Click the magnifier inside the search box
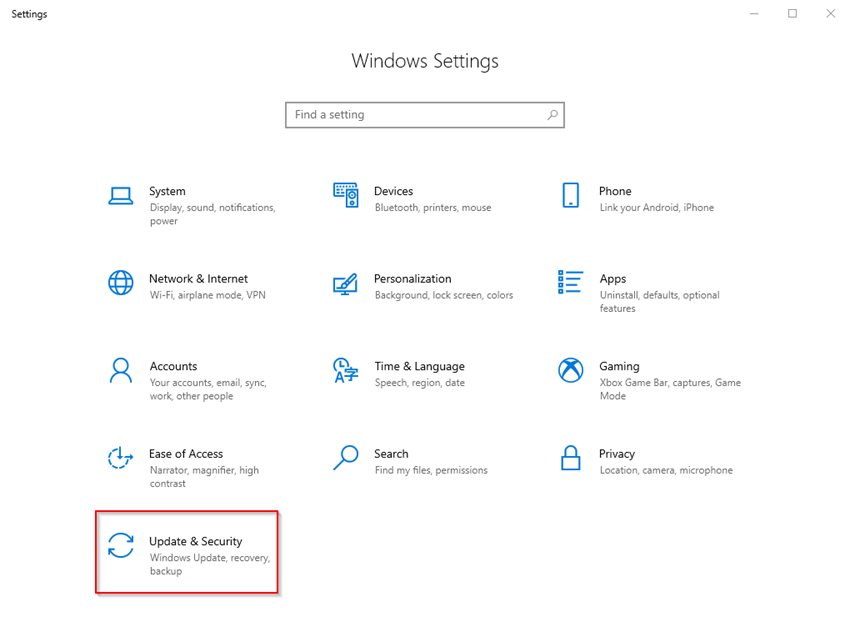This screenshot has width=850, height=637. (x=553, y=115)
